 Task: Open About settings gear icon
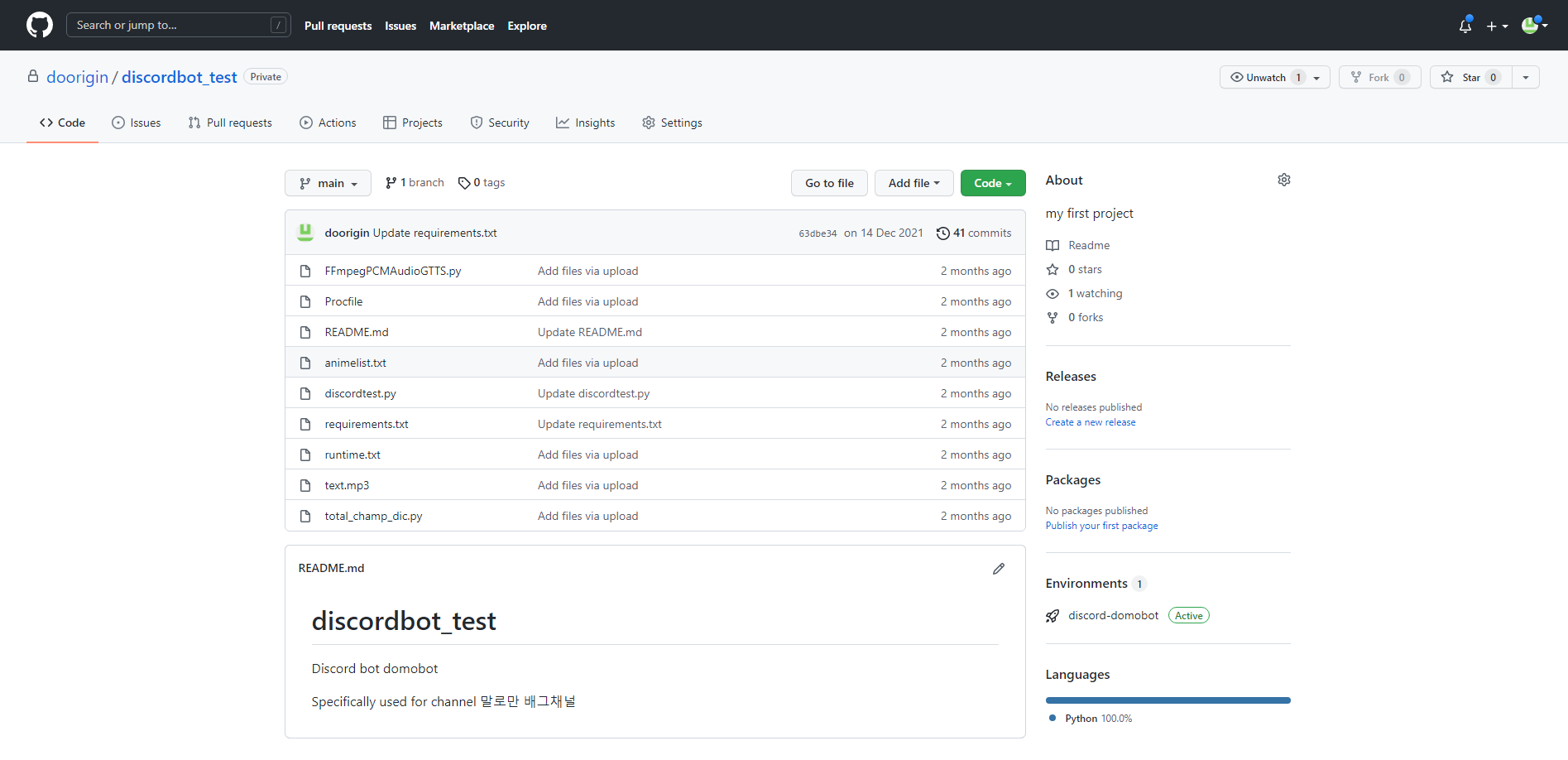coord(1284,180)
